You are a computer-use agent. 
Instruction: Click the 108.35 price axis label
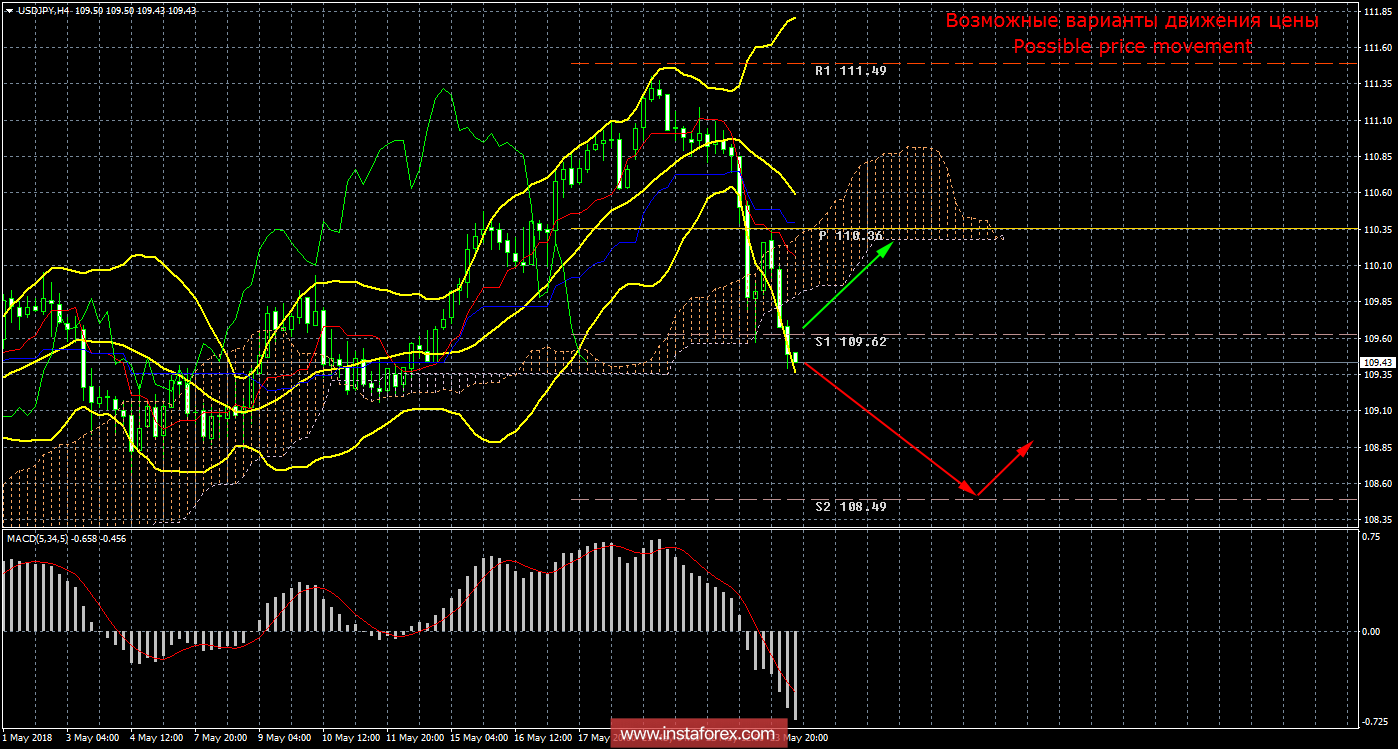click(1378, 519)
